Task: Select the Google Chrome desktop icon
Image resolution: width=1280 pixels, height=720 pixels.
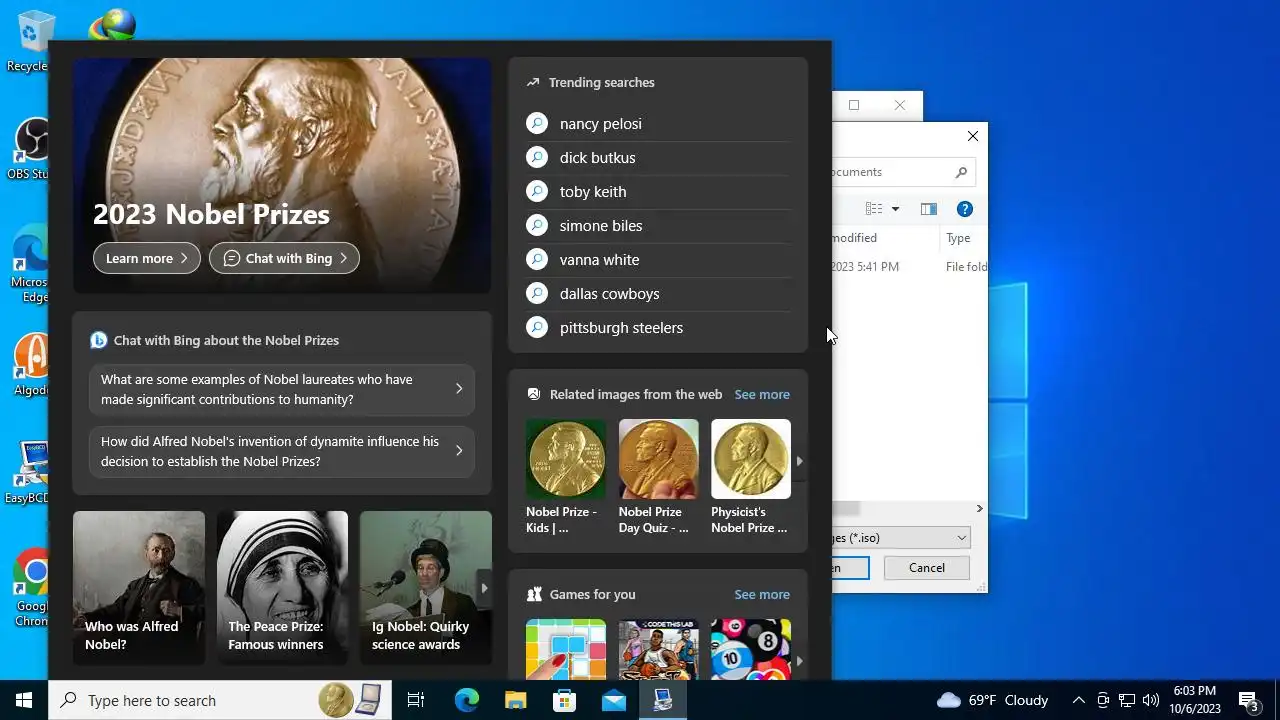Action: point(30,588)
